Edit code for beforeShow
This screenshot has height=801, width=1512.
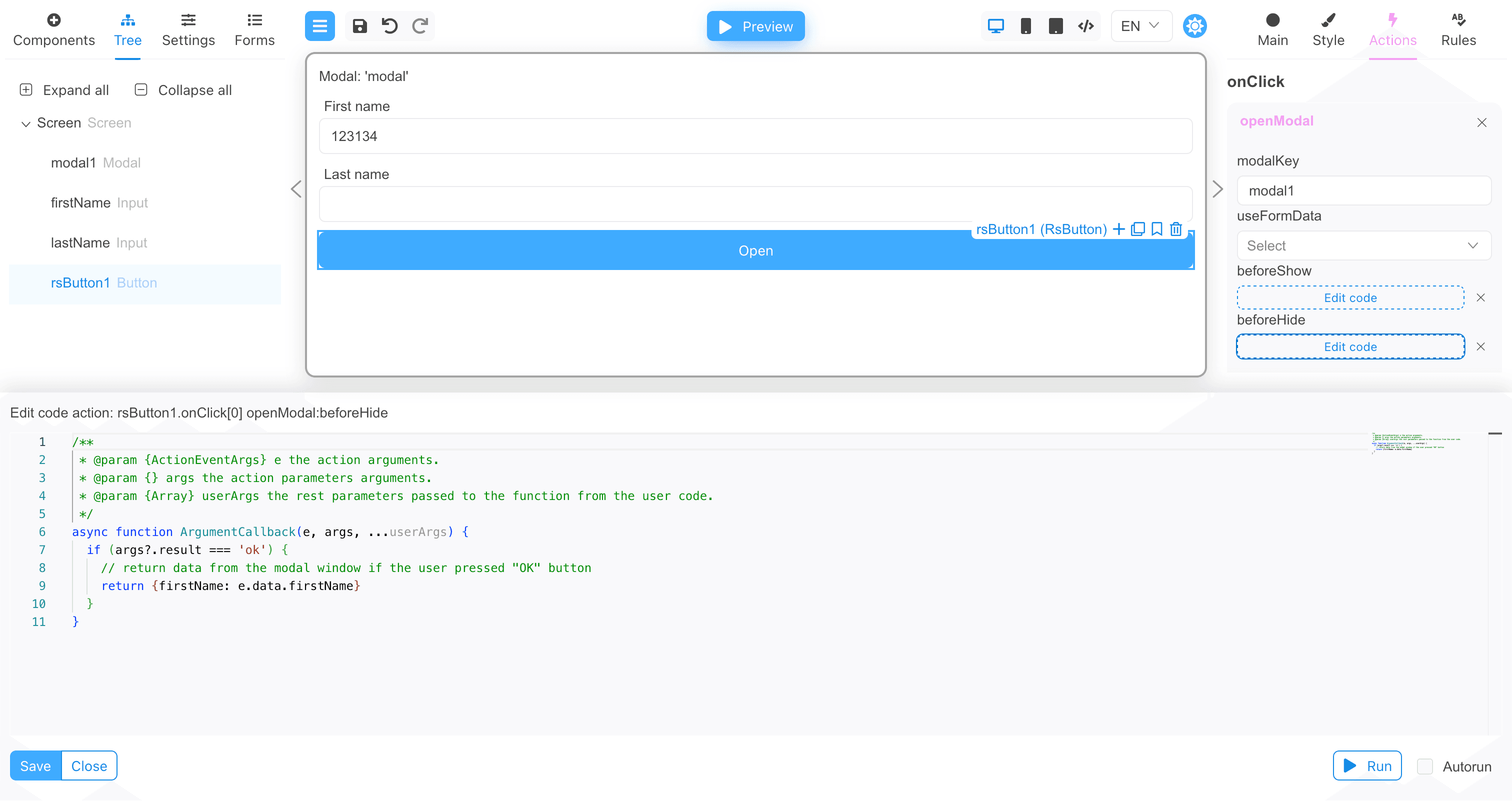[x=1349, y=297]
